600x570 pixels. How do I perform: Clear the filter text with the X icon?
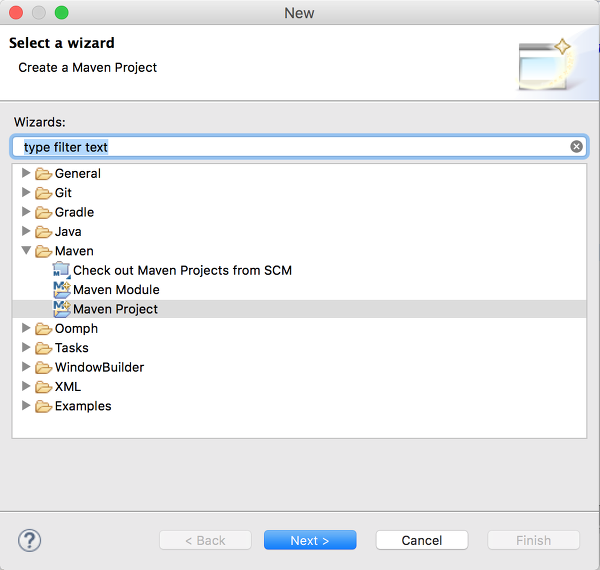[x=576, y=147]
